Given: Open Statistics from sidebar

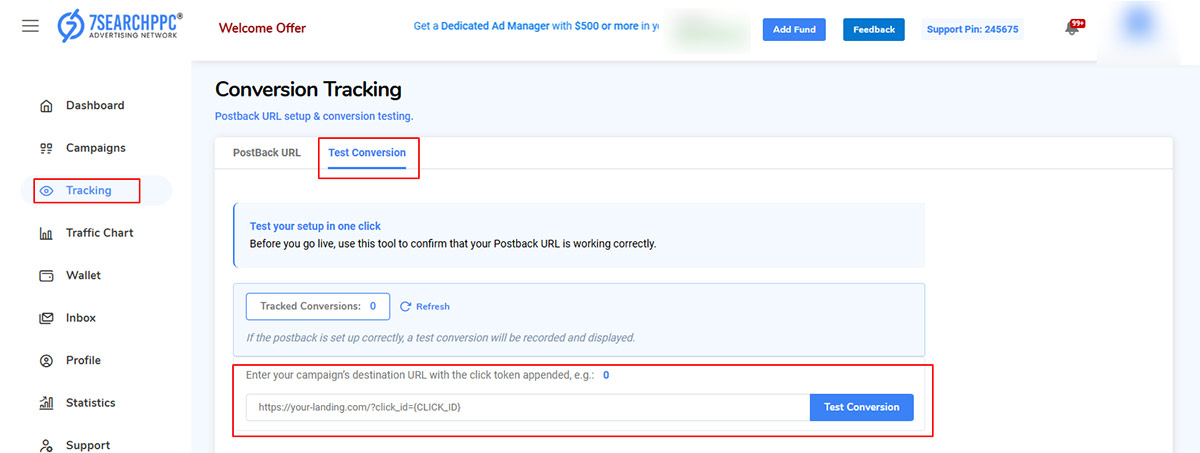Looking at the screenshot, I should [90, 403].
